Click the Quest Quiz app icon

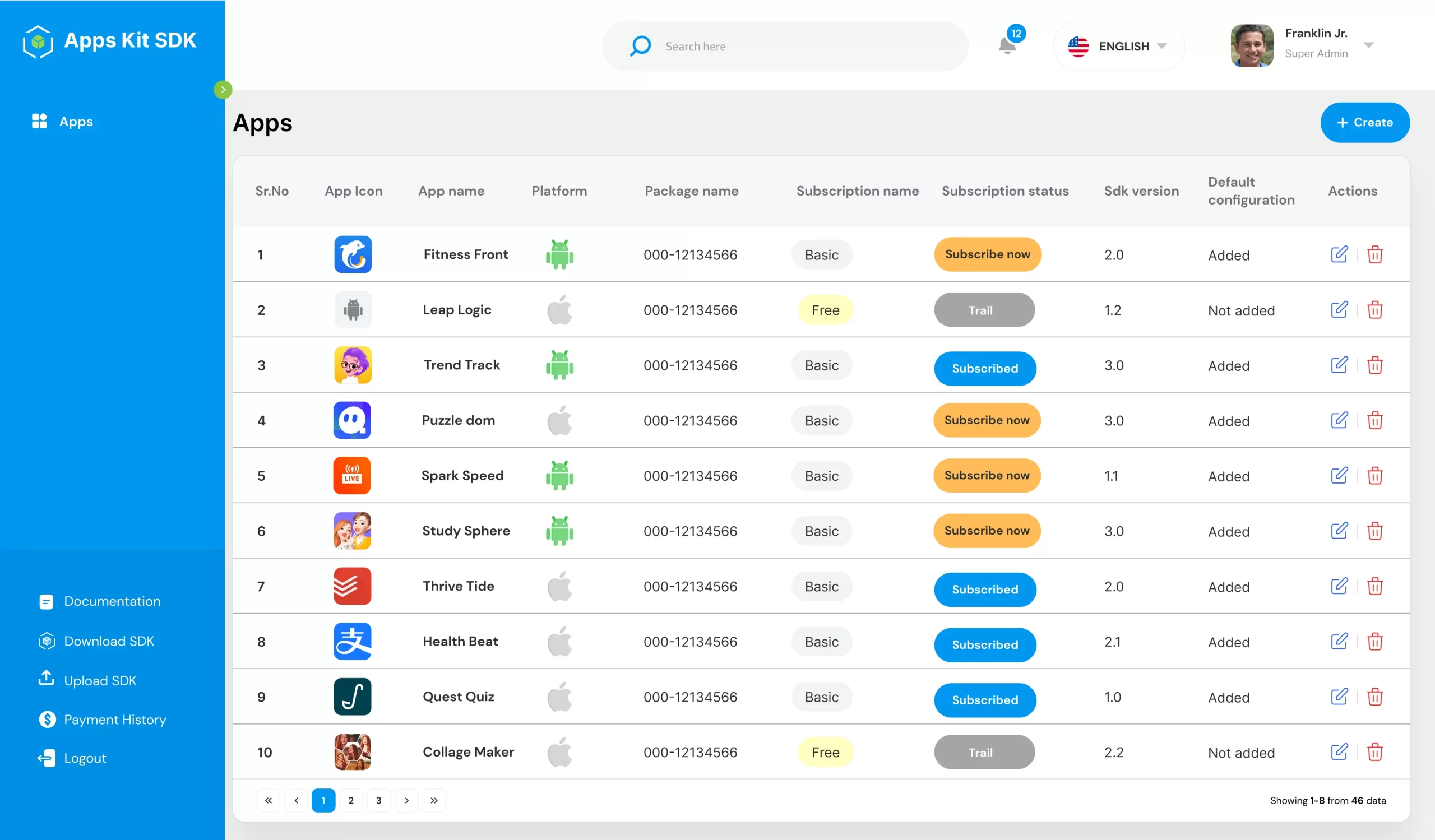click(x=352, y=696)
